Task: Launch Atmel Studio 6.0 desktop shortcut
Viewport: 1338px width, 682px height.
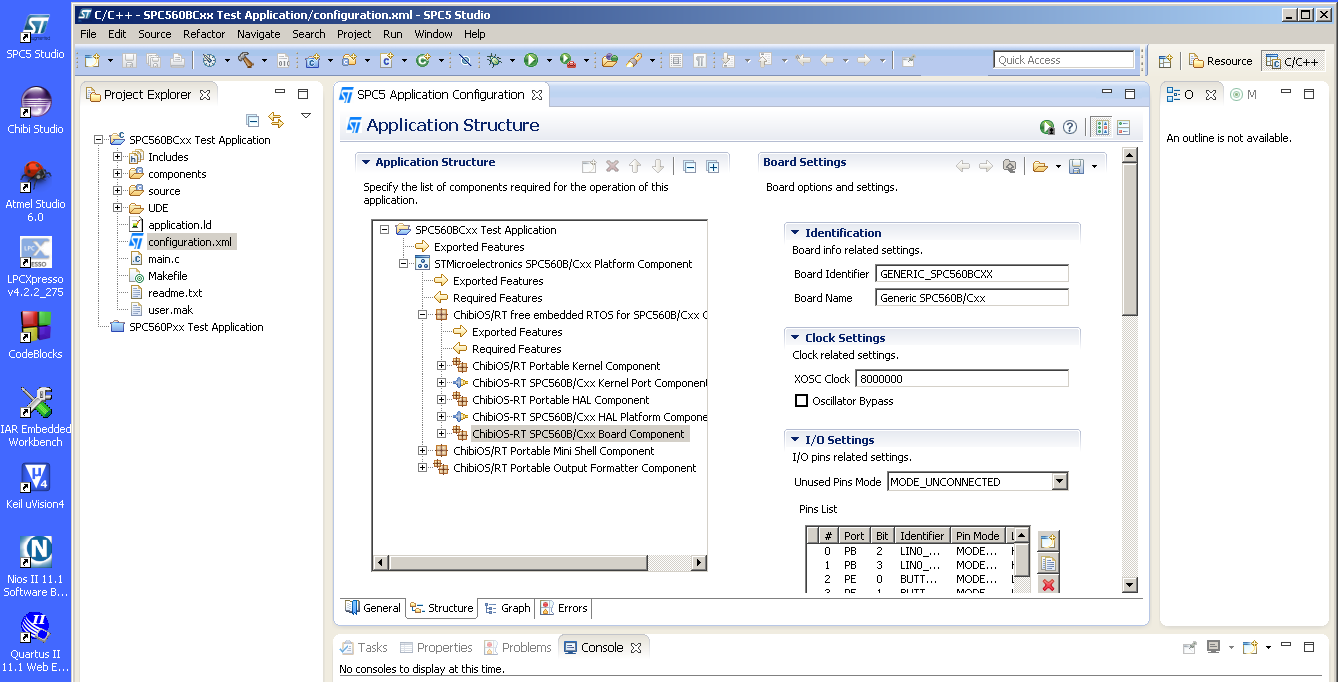Action: click(x=35, y=192)
